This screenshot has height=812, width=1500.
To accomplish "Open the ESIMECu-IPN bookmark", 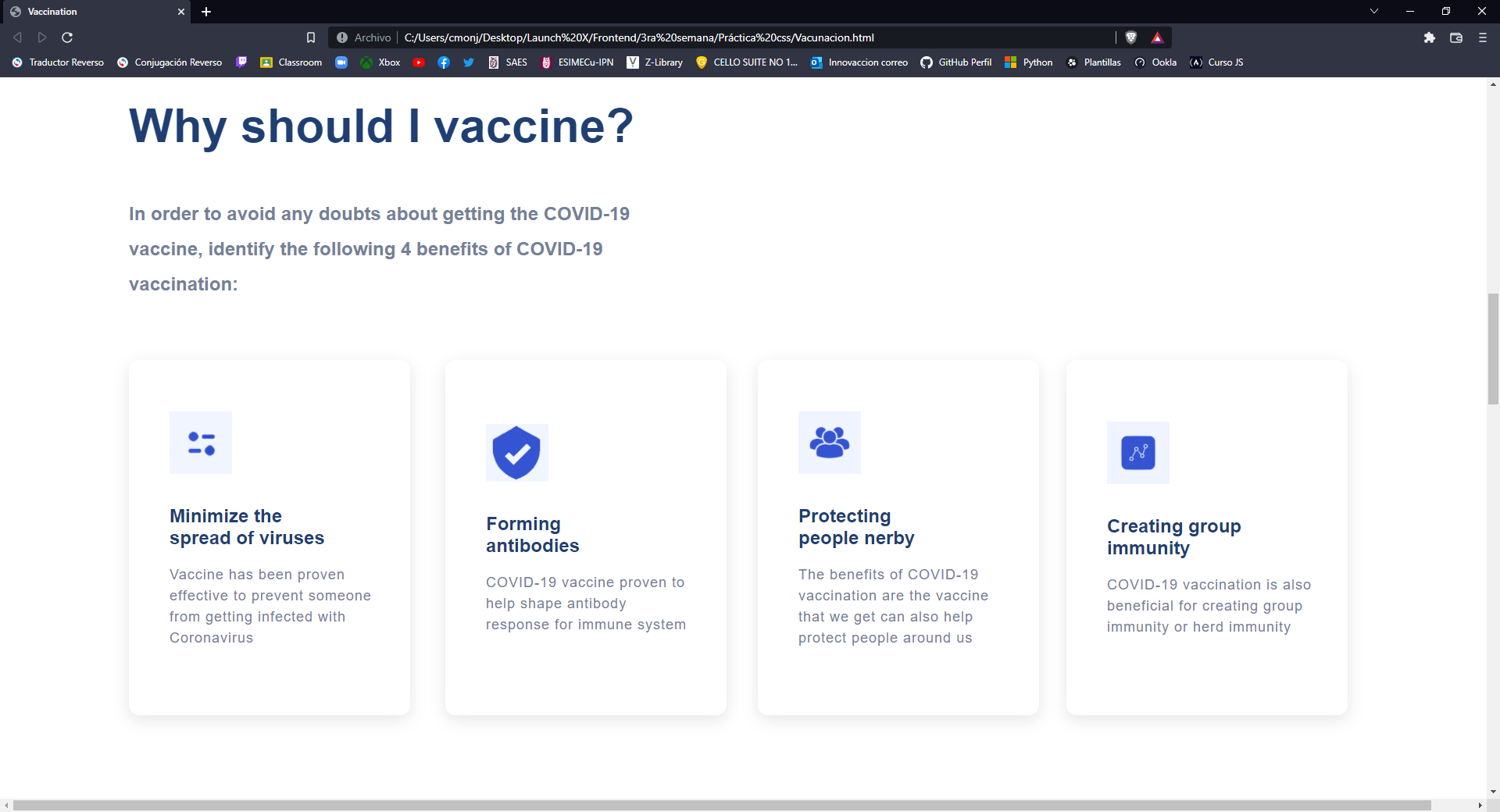I will (x=577, y=62).
